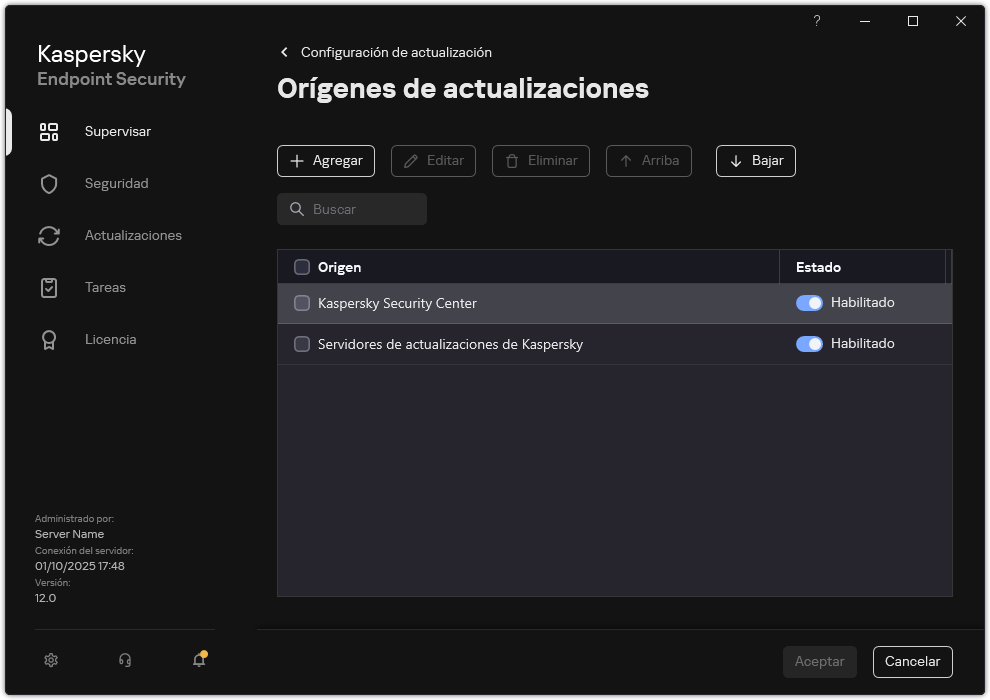Click the Agregar button
Image resolution: width=990 pixels, height=700 pixels.
click(x=325, y=161)
